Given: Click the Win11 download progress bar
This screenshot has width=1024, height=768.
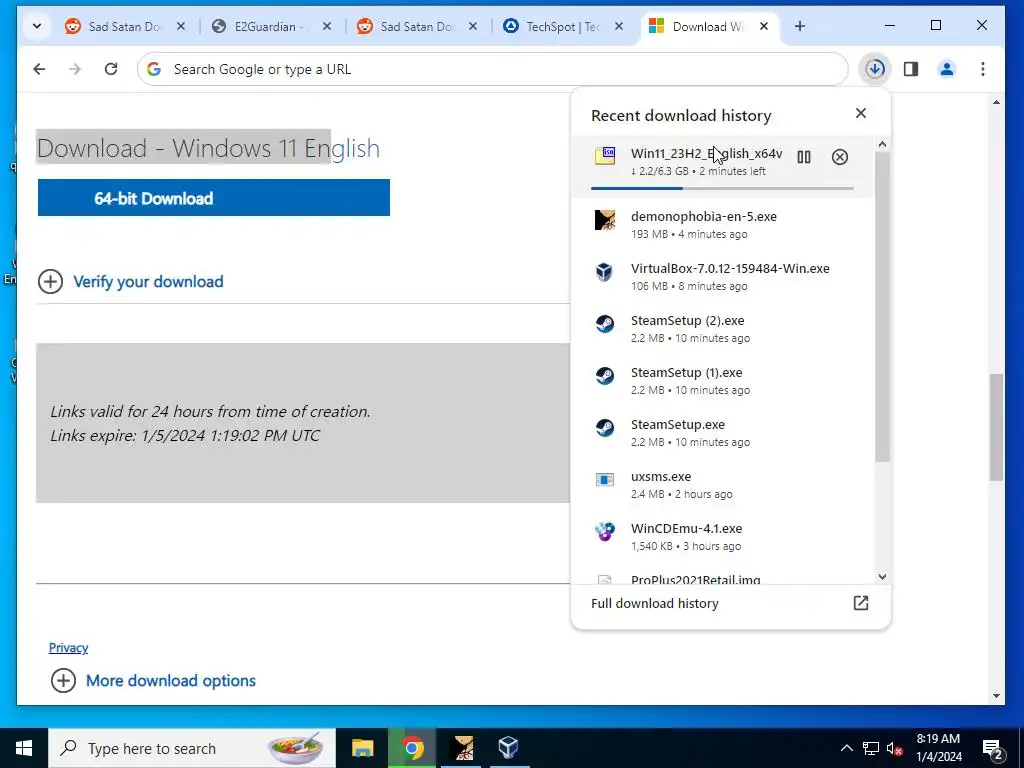Looking at the screenshot, I should [x=722, y=188].
